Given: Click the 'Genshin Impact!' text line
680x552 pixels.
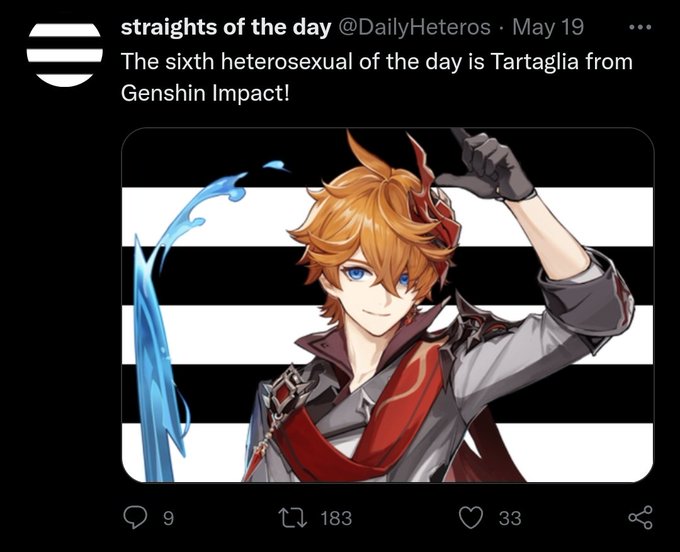Looking at the screenshot, I should coord(205,93).
